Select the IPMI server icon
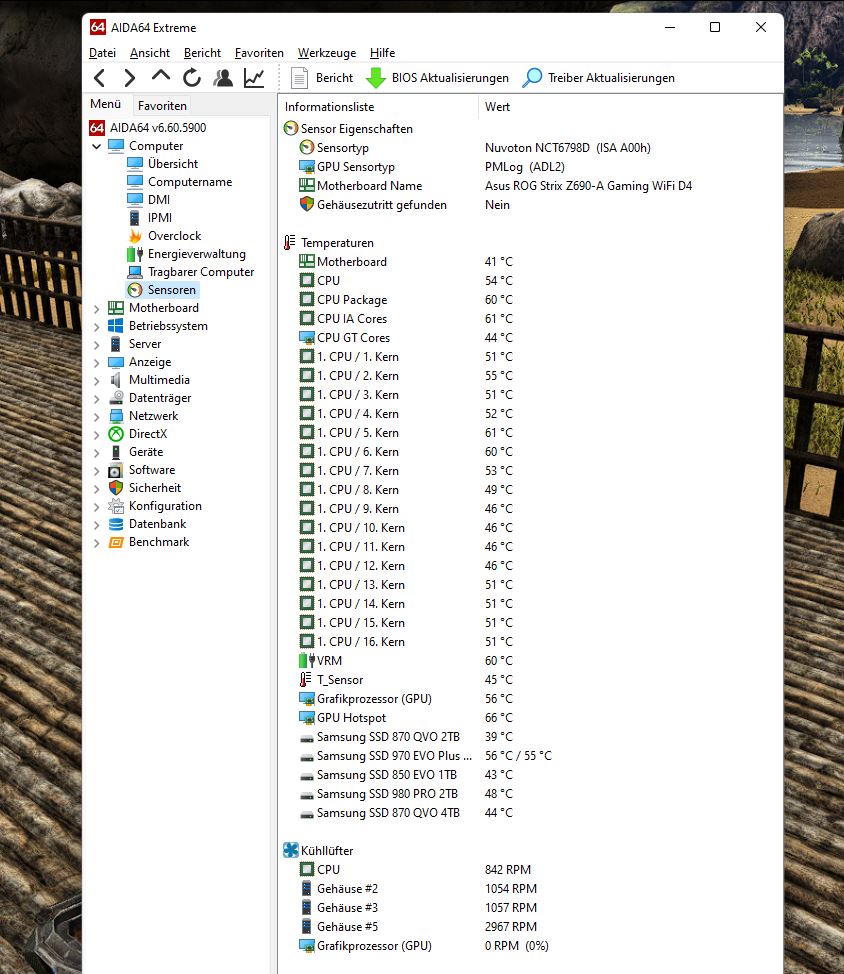 (134, 217)
